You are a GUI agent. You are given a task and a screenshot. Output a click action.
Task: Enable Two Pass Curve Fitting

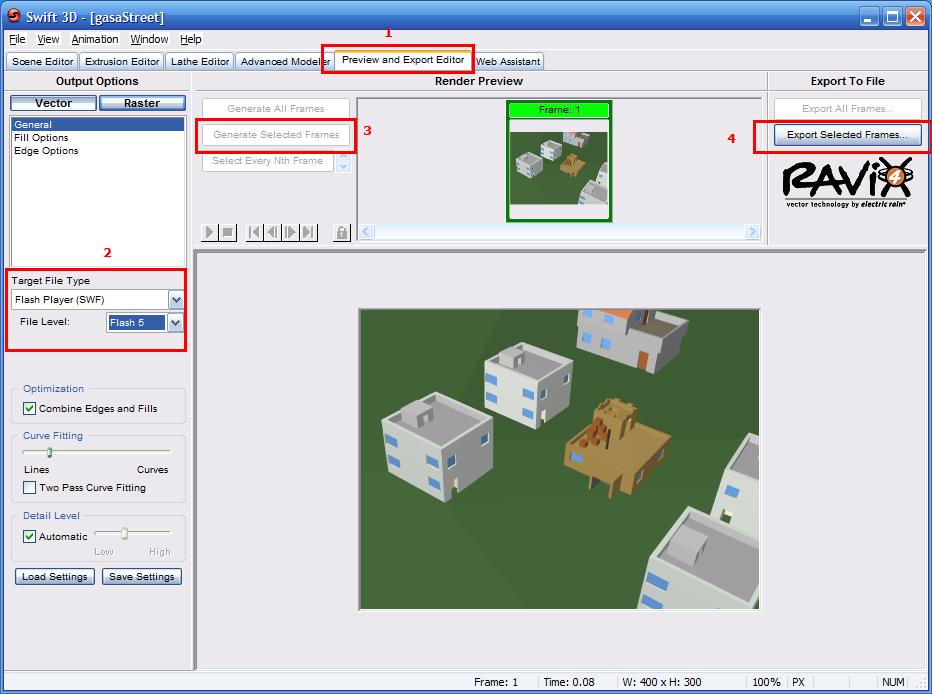(29, 488)
